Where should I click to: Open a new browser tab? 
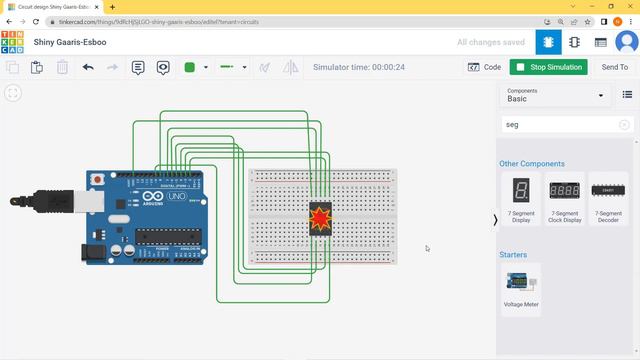coord(112,7)
